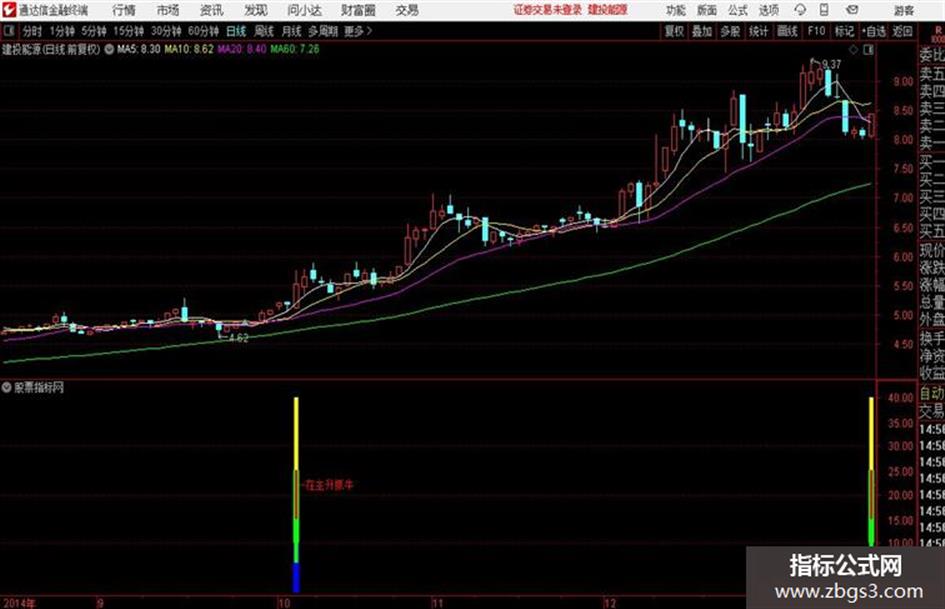
Task: Open the 市场 menu
Action: [x=168, y=10]
